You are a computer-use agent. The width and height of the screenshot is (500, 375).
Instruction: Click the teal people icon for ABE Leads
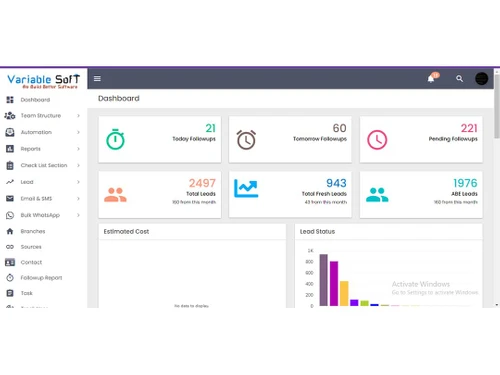[377, 195]
